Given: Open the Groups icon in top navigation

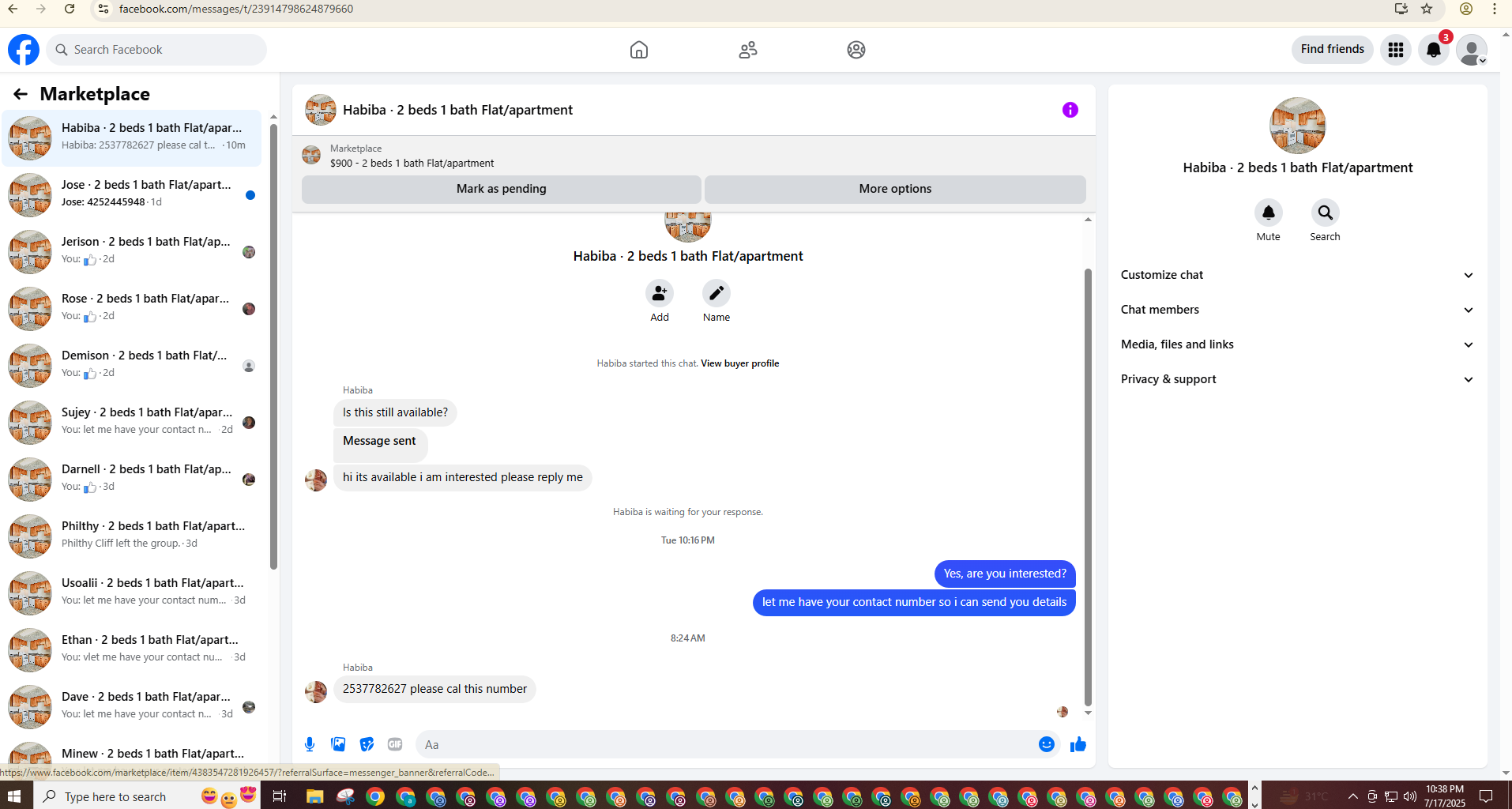Looking at the screenshot, I should click(x=856, y=50).
